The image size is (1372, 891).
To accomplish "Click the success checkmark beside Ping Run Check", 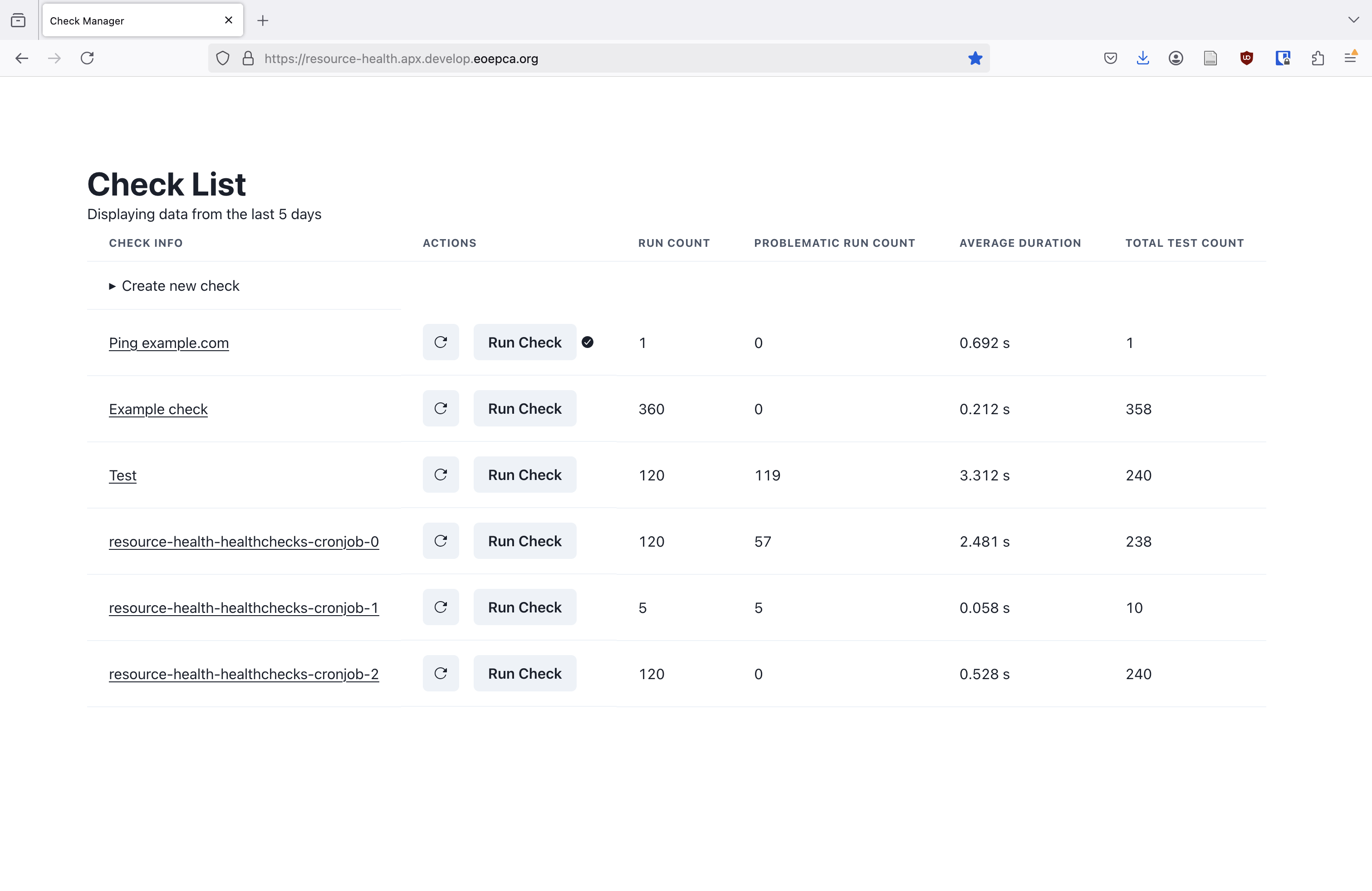I will tap(588, 343).
